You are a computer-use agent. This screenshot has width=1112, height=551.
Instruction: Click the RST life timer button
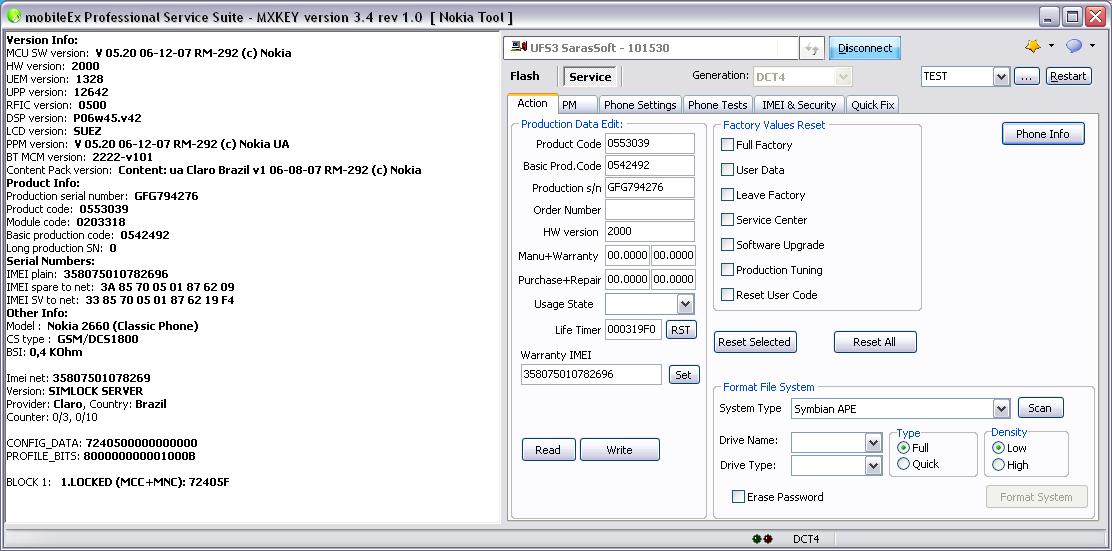(681, 330)
